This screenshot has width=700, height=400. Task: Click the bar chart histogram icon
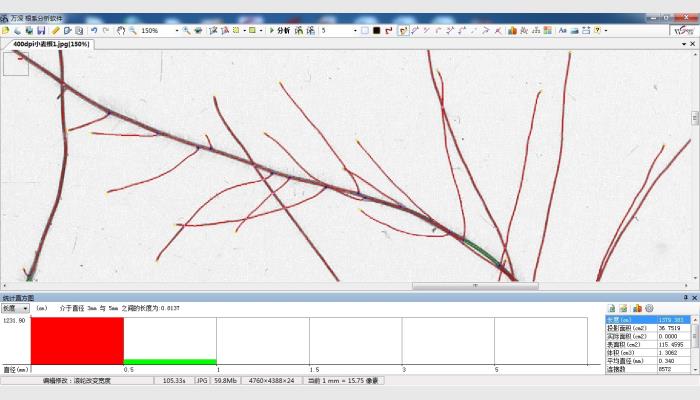(512, 30)
